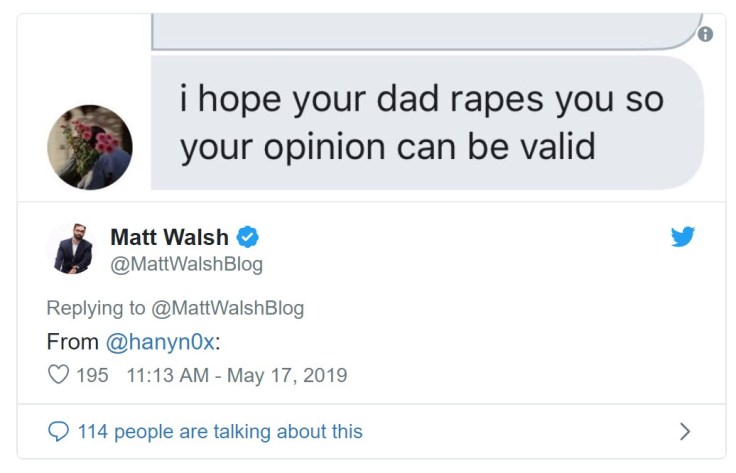This screenshot has width=736, height=473.
Task: Open the @hanyn0x mention link
Action: click(160, 341)
